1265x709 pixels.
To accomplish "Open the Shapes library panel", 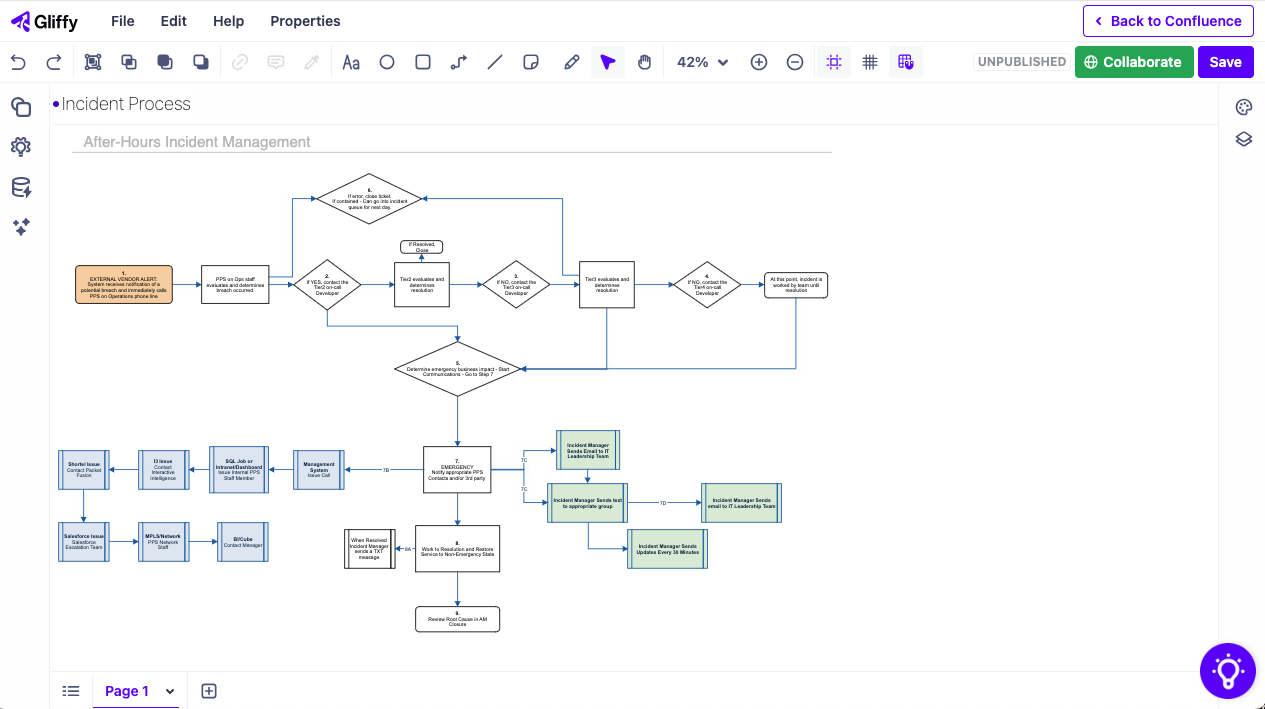I will tap(21, 107).
